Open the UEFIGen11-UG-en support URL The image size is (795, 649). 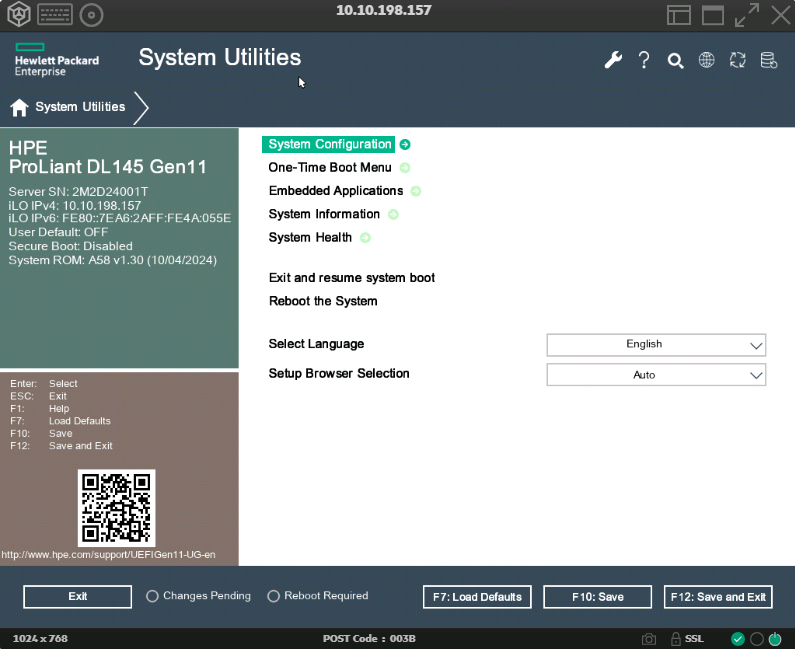point(109,555)
